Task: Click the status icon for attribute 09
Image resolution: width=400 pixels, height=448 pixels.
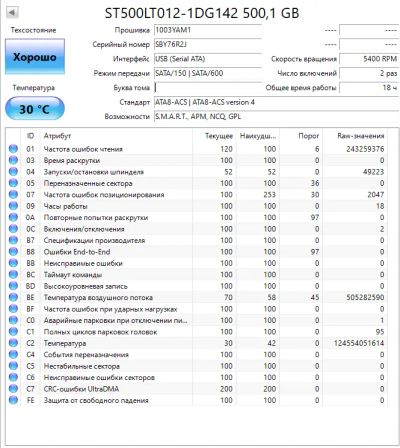Action: tap(13, 206)
